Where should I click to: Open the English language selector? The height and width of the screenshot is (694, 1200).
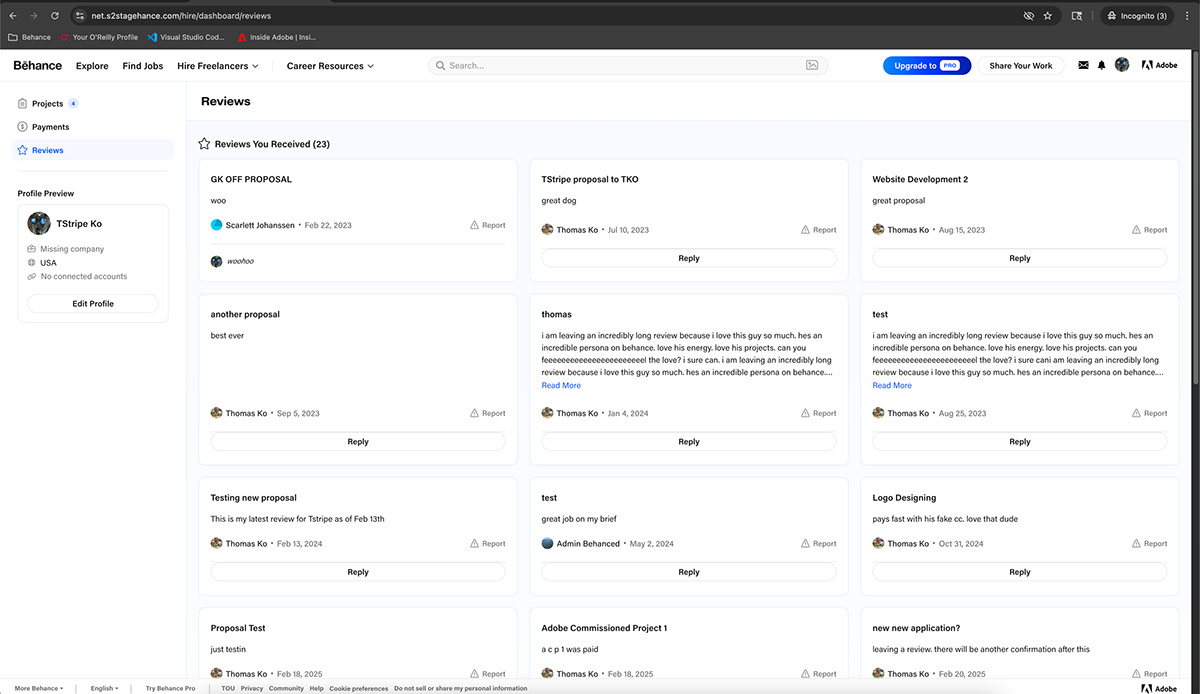click(x=104, y=688)
